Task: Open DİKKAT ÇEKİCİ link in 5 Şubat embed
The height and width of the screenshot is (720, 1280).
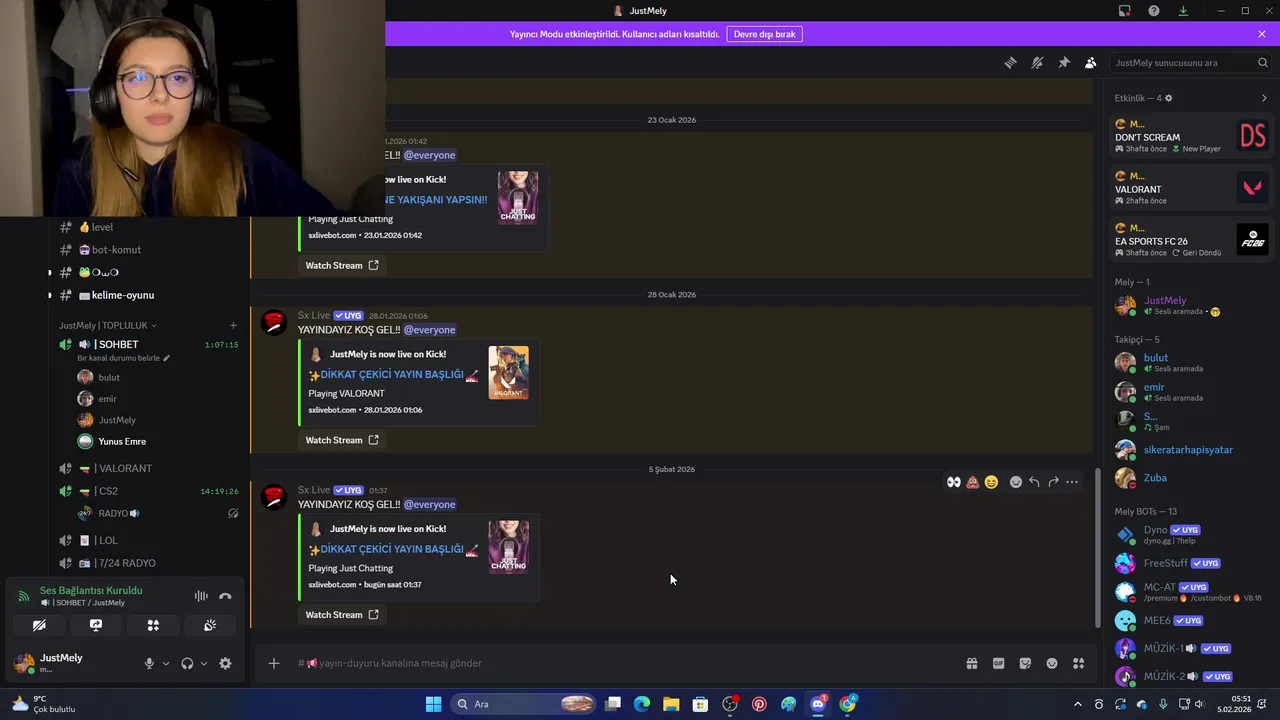Action: point(393,549)
